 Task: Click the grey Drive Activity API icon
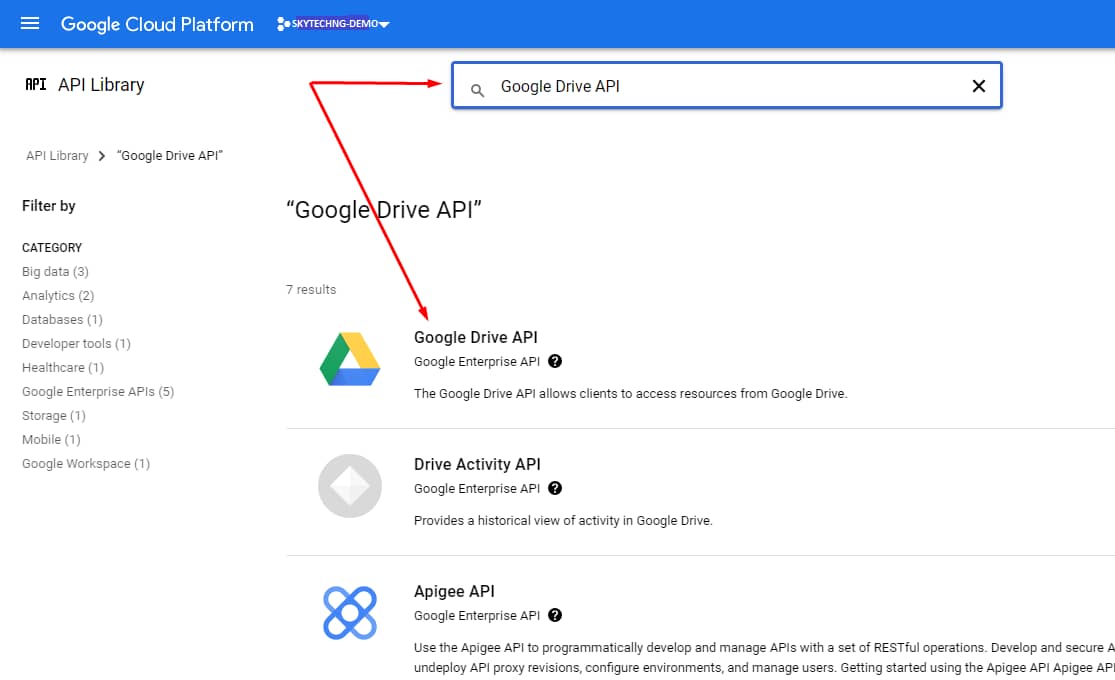(350, 486)
